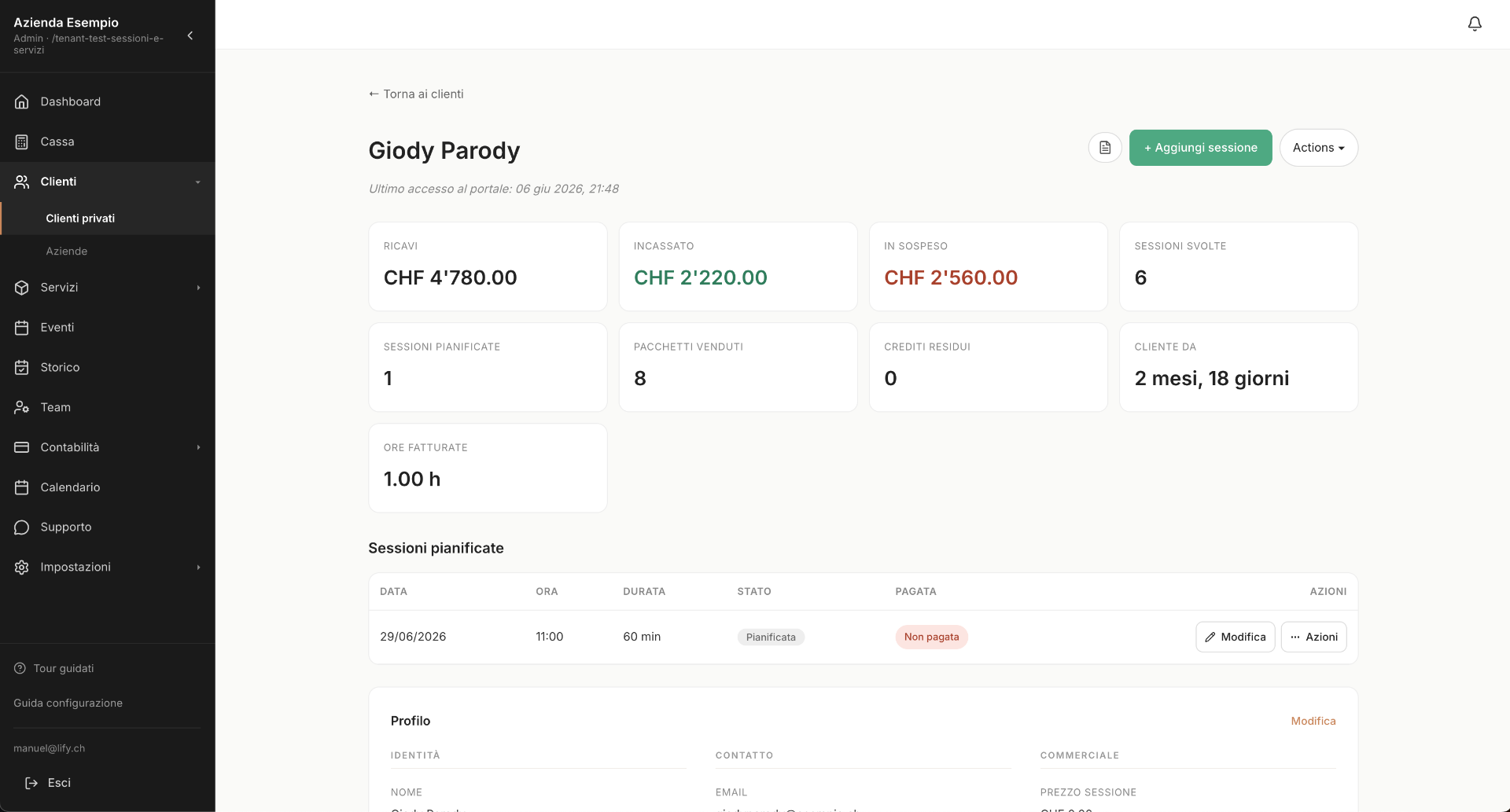Open notifications bell icon
The image size is (1510, 812).
pos(1475,24)
